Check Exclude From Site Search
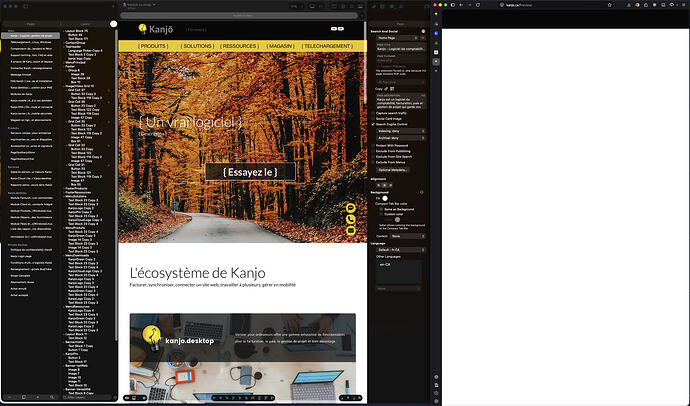This screenshot has height=406, width=690. [373, 157]
